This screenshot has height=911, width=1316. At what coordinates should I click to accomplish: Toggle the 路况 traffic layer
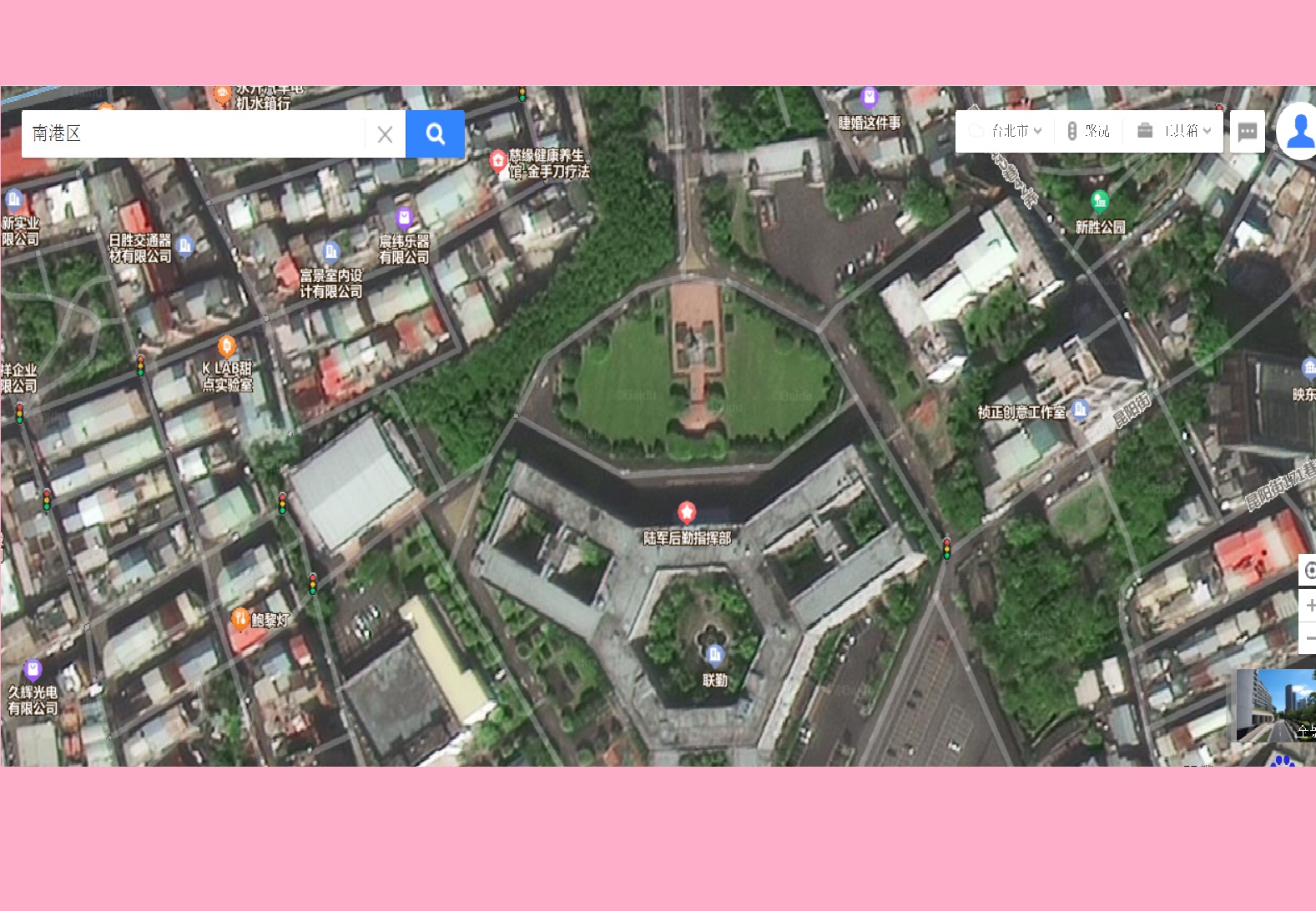pos(1089,131)
